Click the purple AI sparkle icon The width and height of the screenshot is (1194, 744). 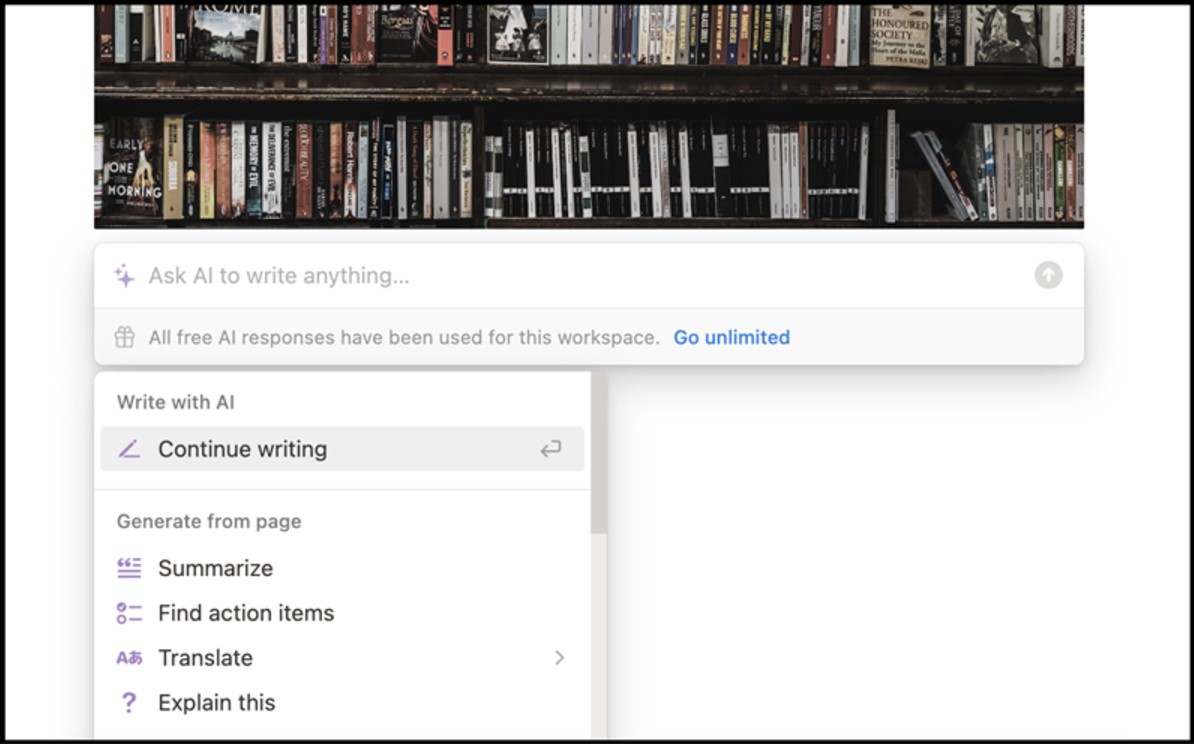(x=124, y=276)
